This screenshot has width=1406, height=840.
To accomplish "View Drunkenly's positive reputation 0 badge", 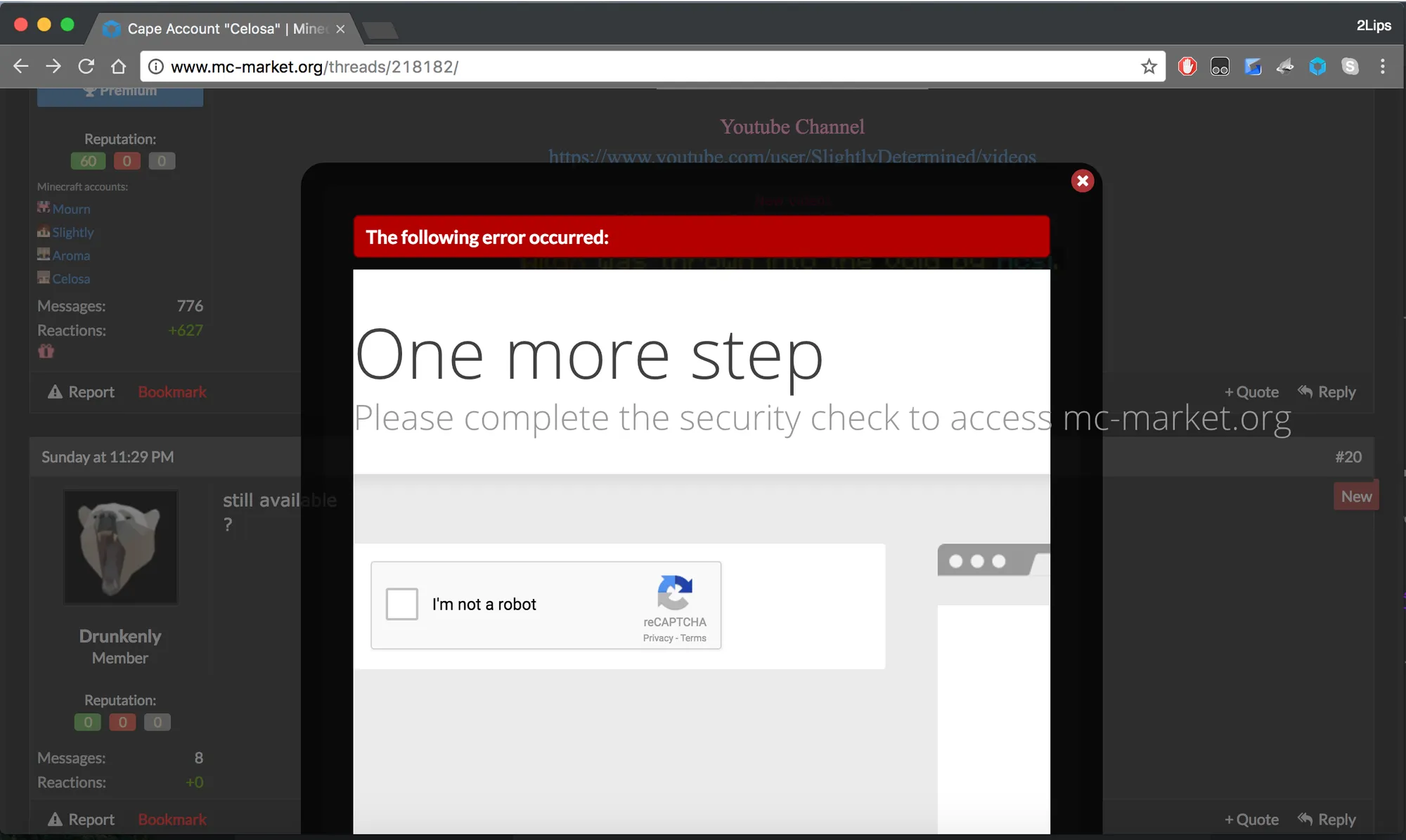I will click(88, 722).
